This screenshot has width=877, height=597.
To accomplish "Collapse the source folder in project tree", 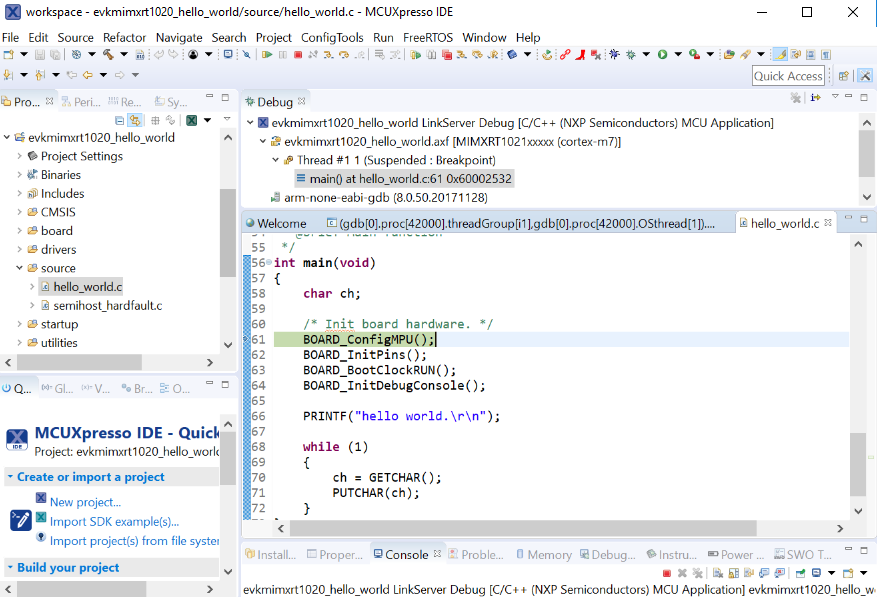I will (x=19, y=268).
